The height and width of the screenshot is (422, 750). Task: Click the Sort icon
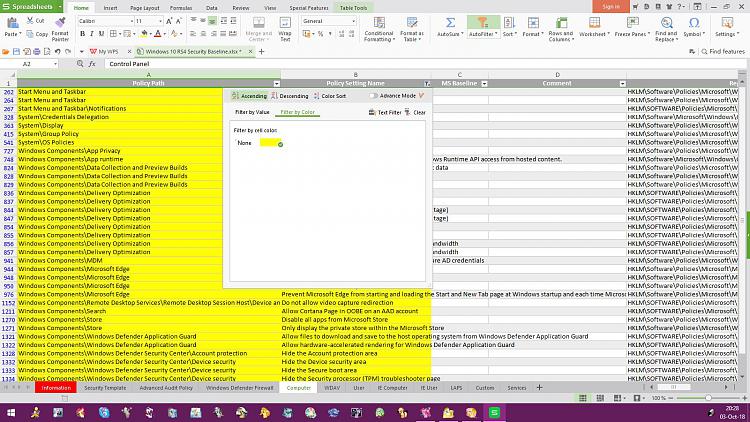509,22
